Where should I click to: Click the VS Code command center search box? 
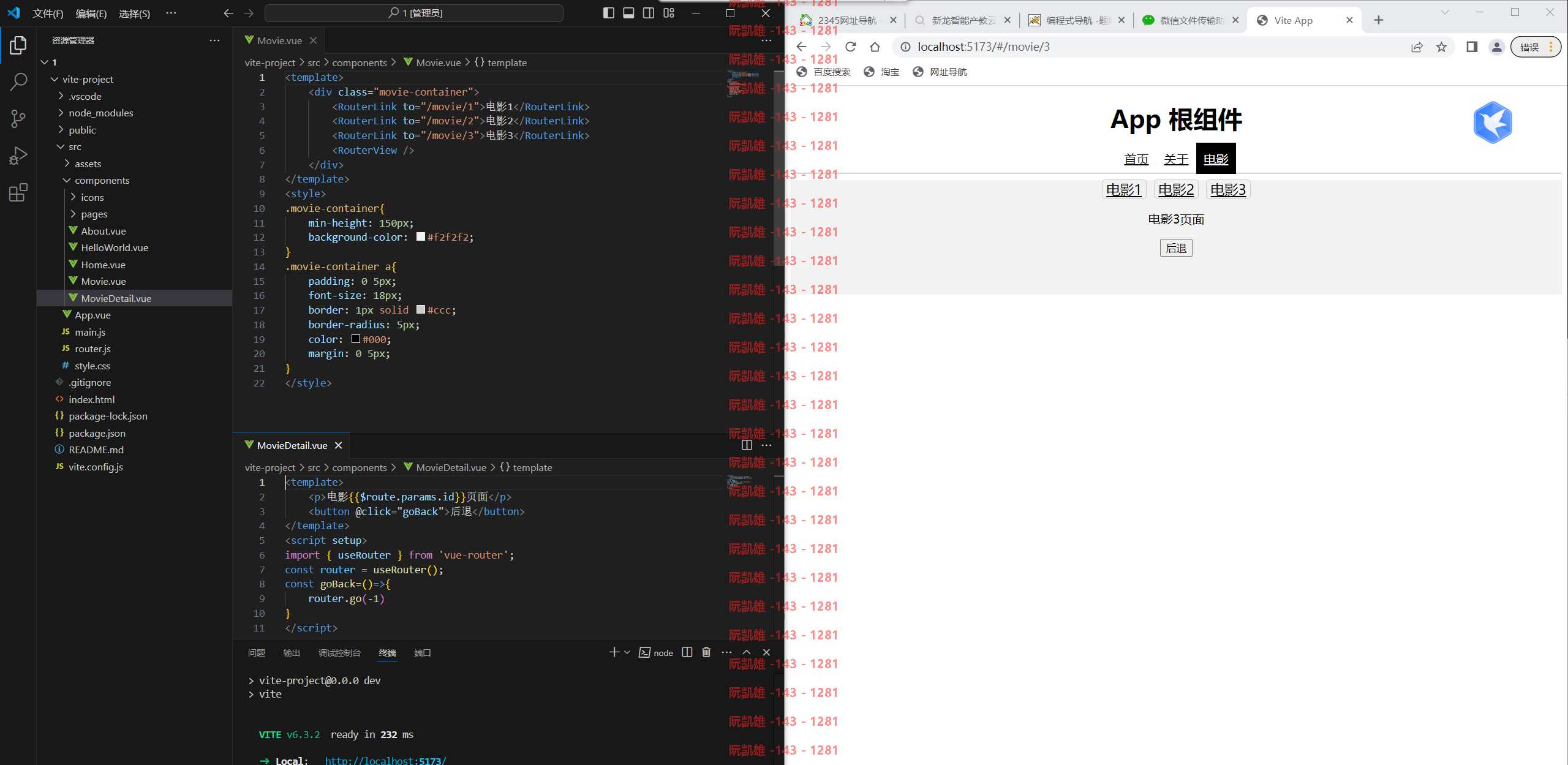click(x=414, y=13)
